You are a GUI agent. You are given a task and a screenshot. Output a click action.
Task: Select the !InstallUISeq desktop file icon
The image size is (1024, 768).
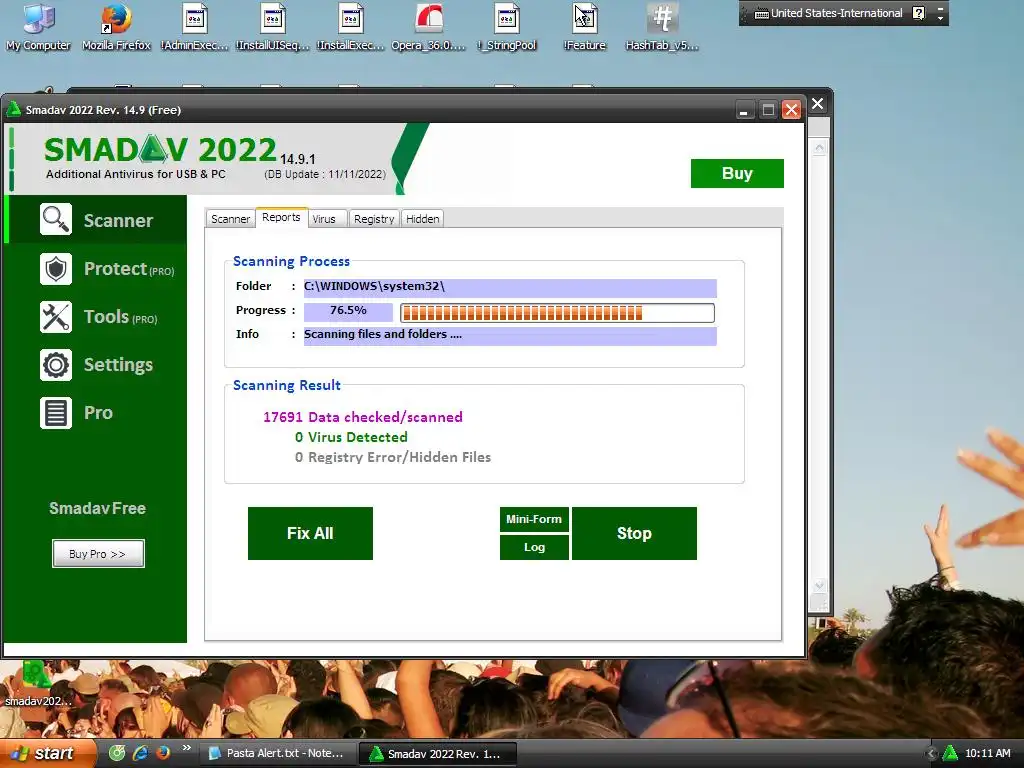(272, 27)
